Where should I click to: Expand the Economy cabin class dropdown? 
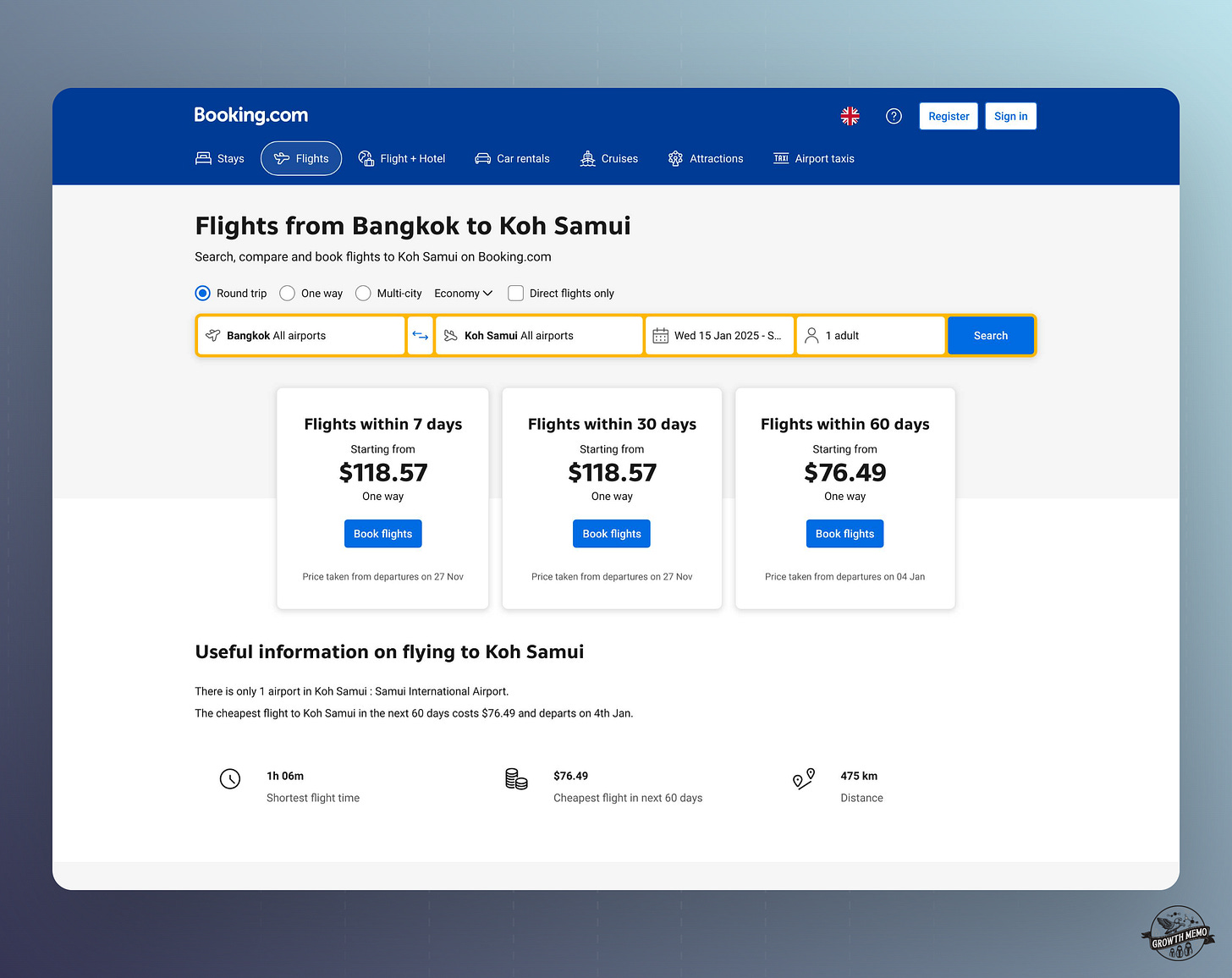click(x=463, y=293)
